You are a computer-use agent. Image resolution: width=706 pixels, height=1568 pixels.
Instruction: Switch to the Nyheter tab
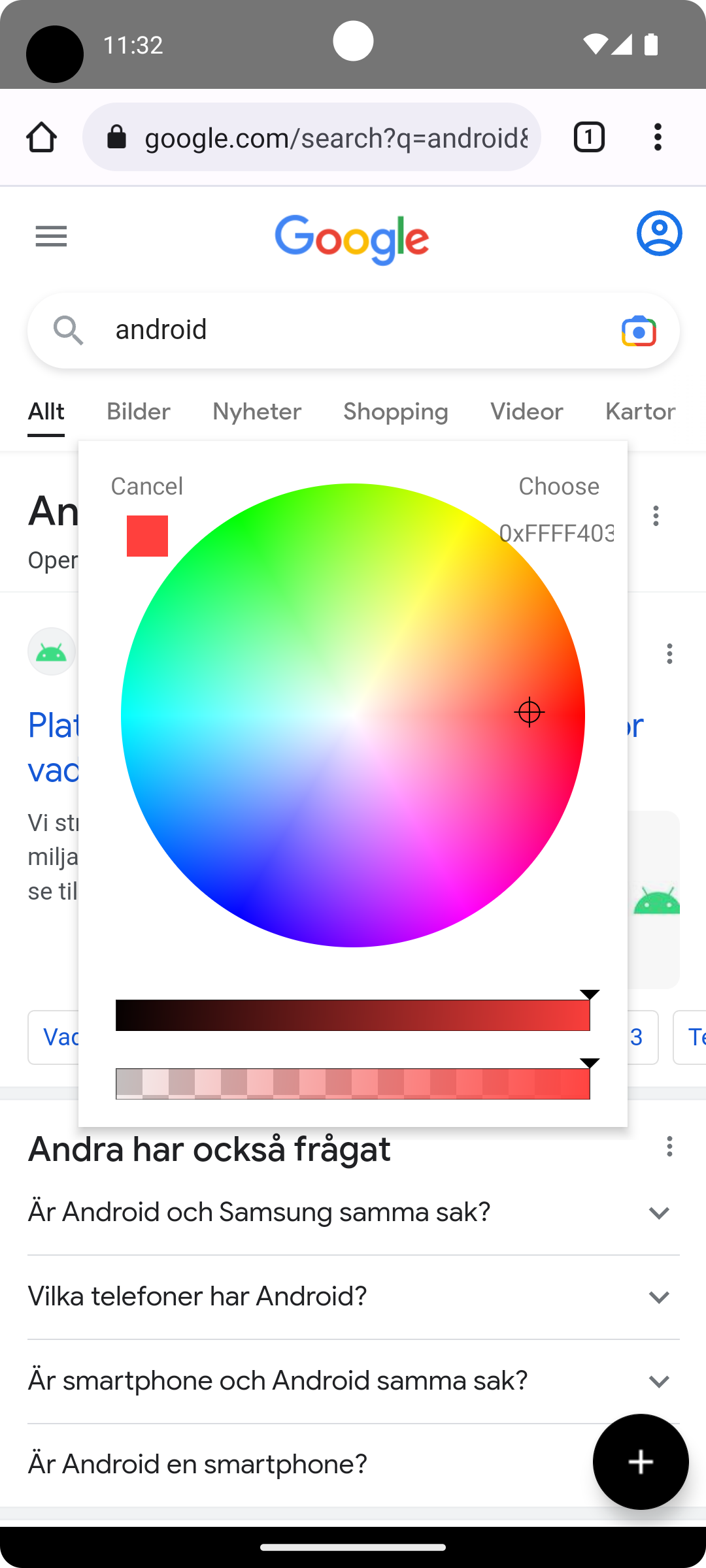tap(257, 412)
